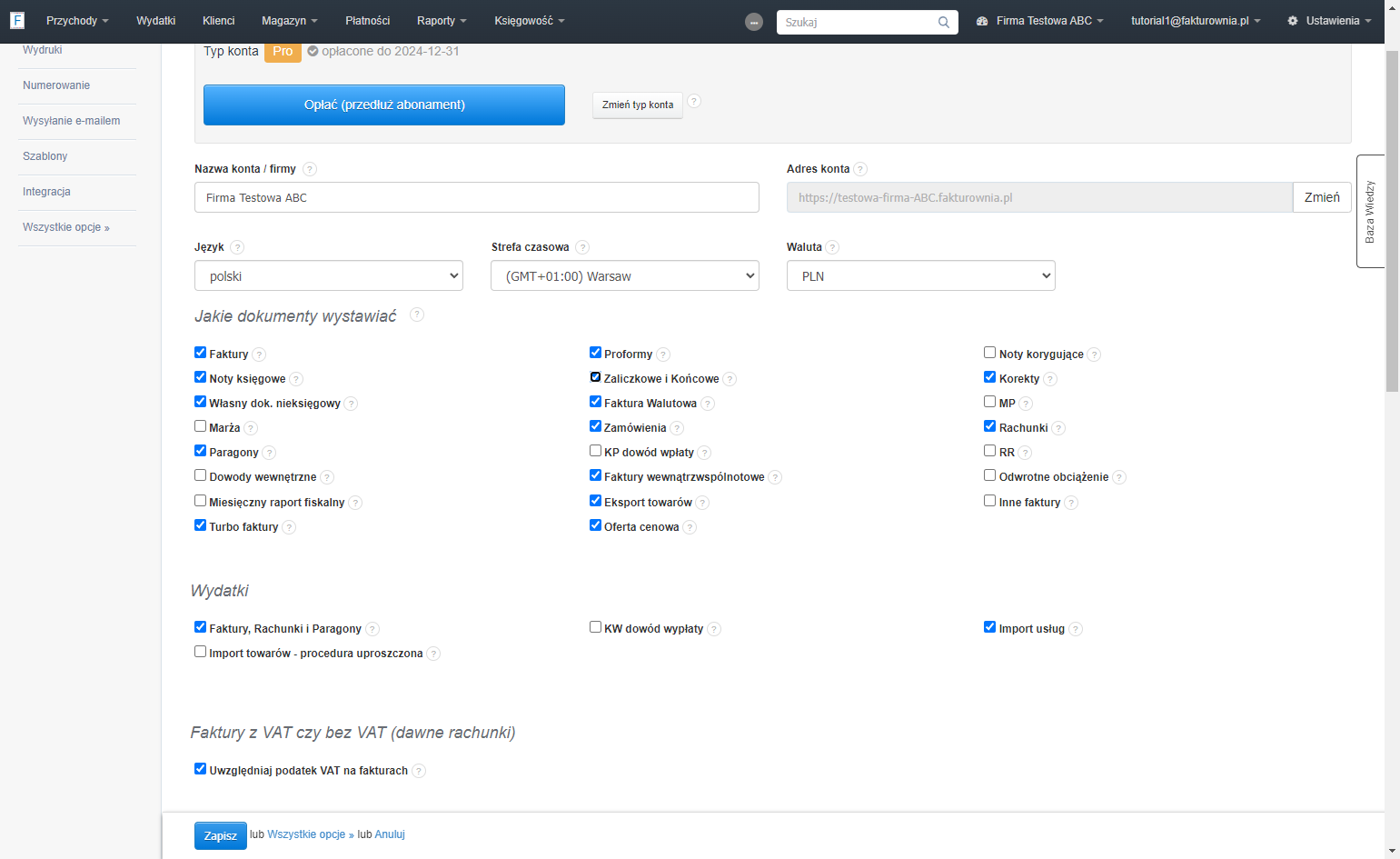Click help icon next to Strefa czasowa

582,247
